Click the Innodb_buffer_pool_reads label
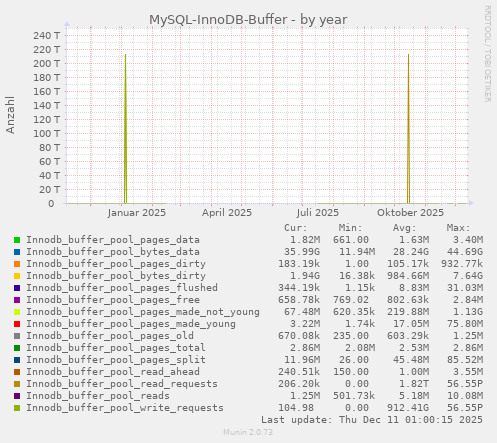 pyautogui.click(x=98, y=396)
